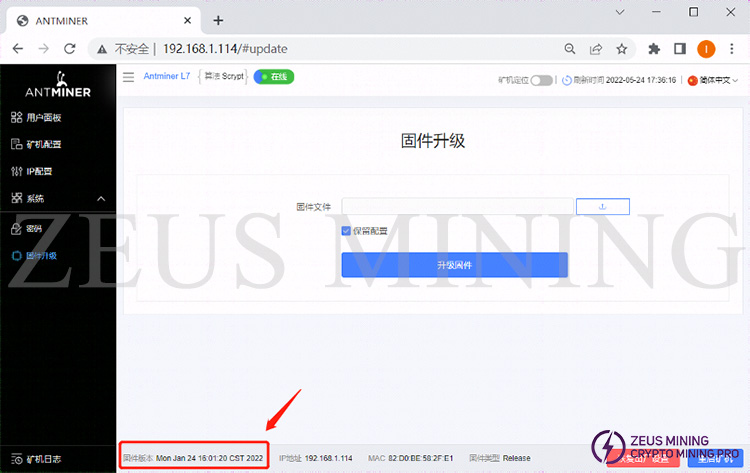The image size is (750, 473).
Task: Click the firmware file path field
Action: click(457, 207)
